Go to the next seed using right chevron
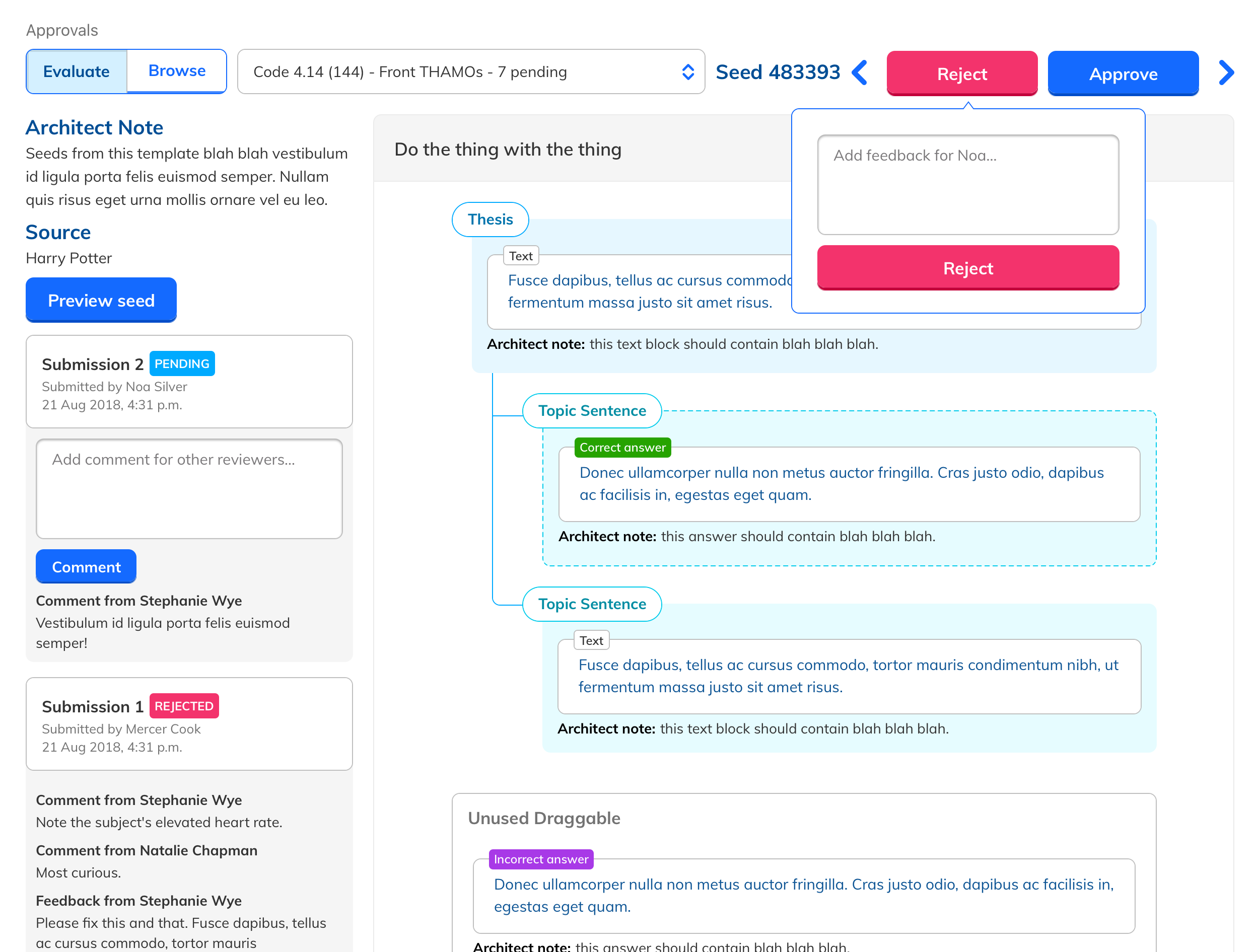The image size is (1259, 952). point(1226,73)
